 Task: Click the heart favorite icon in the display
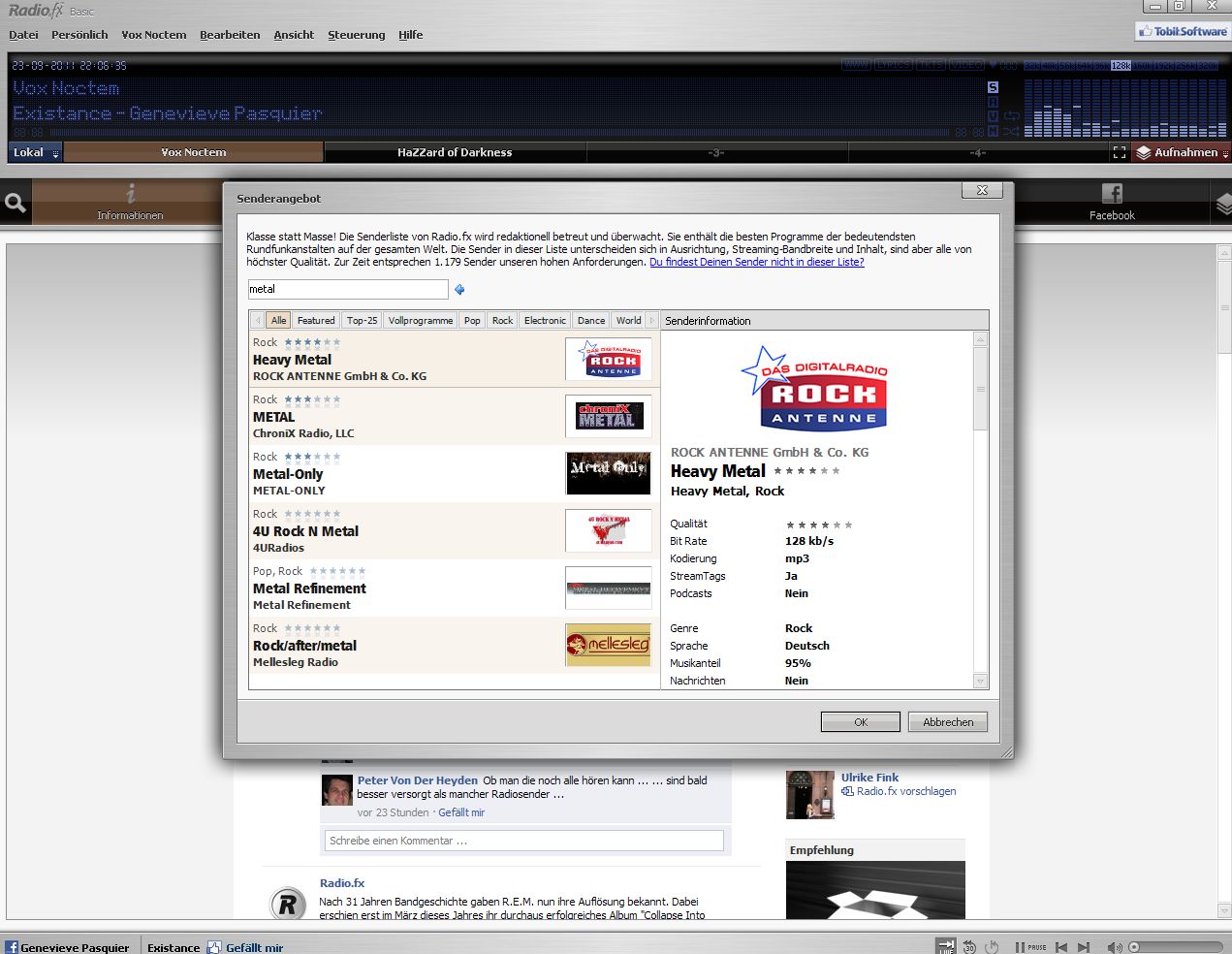click(993, 65)
